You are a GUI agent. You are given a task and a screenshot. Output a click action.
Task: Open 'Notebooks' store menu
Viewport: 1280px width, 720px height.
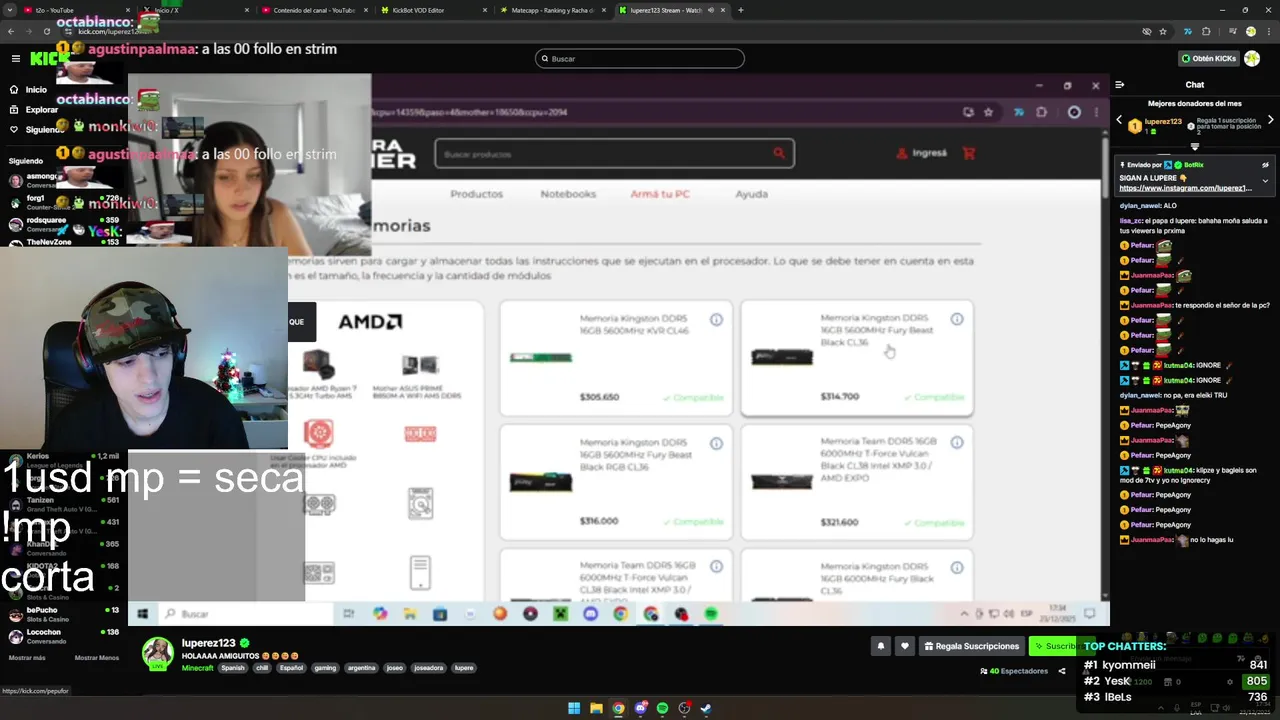(568, 194)
